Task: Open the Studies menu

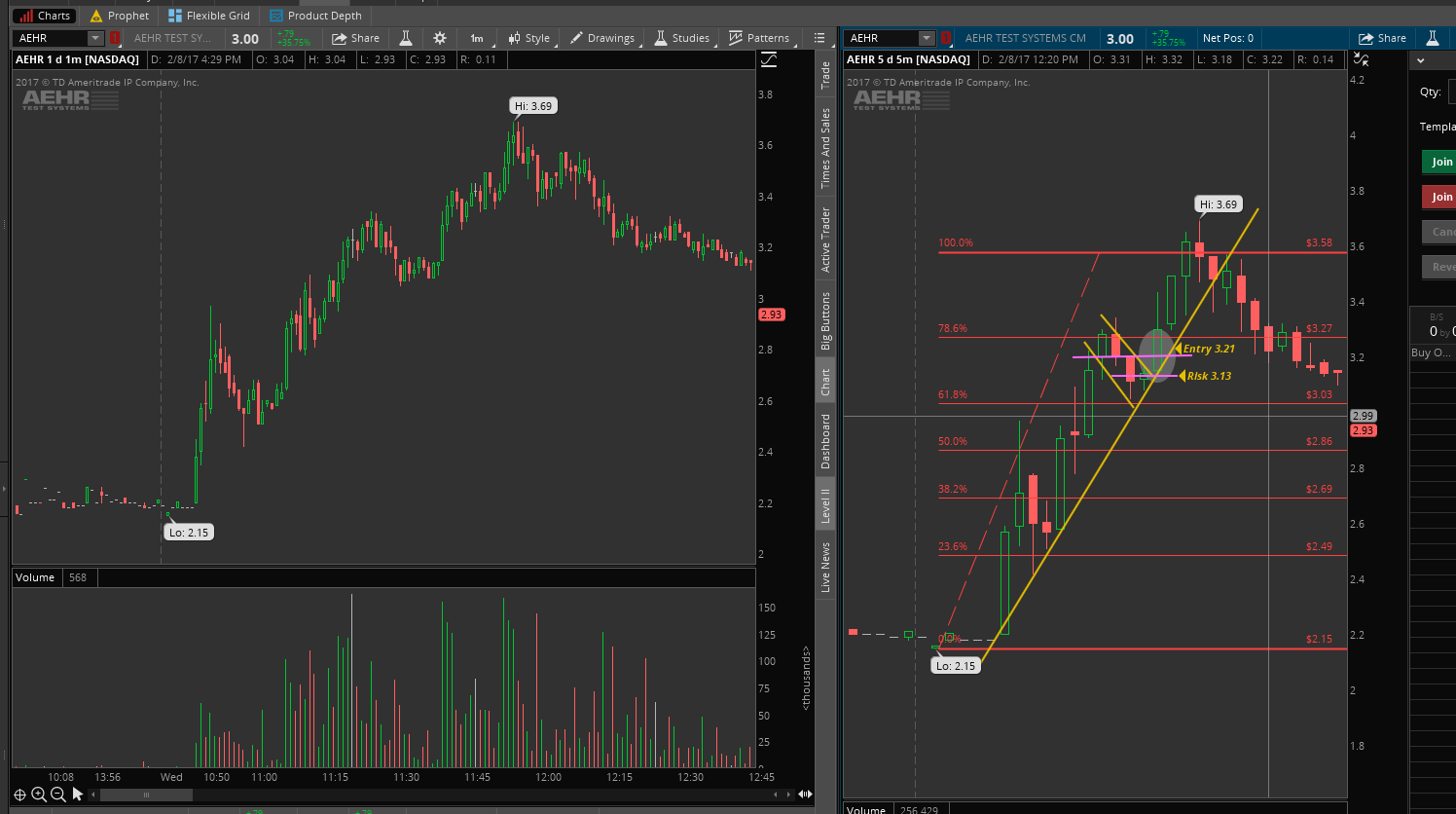Action: [682, 38]
